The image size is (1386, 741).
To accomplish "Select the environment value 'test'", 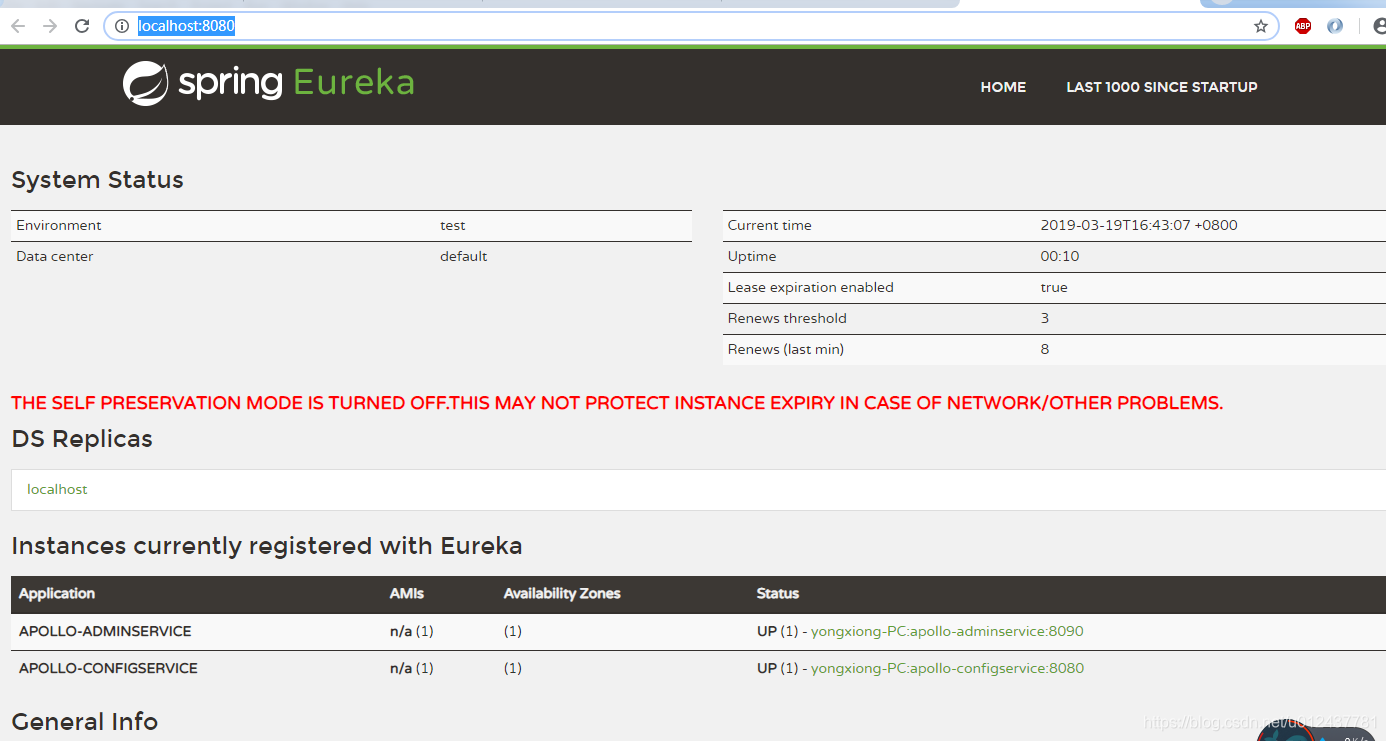I will pyautogui.click(x=453, y=225).
